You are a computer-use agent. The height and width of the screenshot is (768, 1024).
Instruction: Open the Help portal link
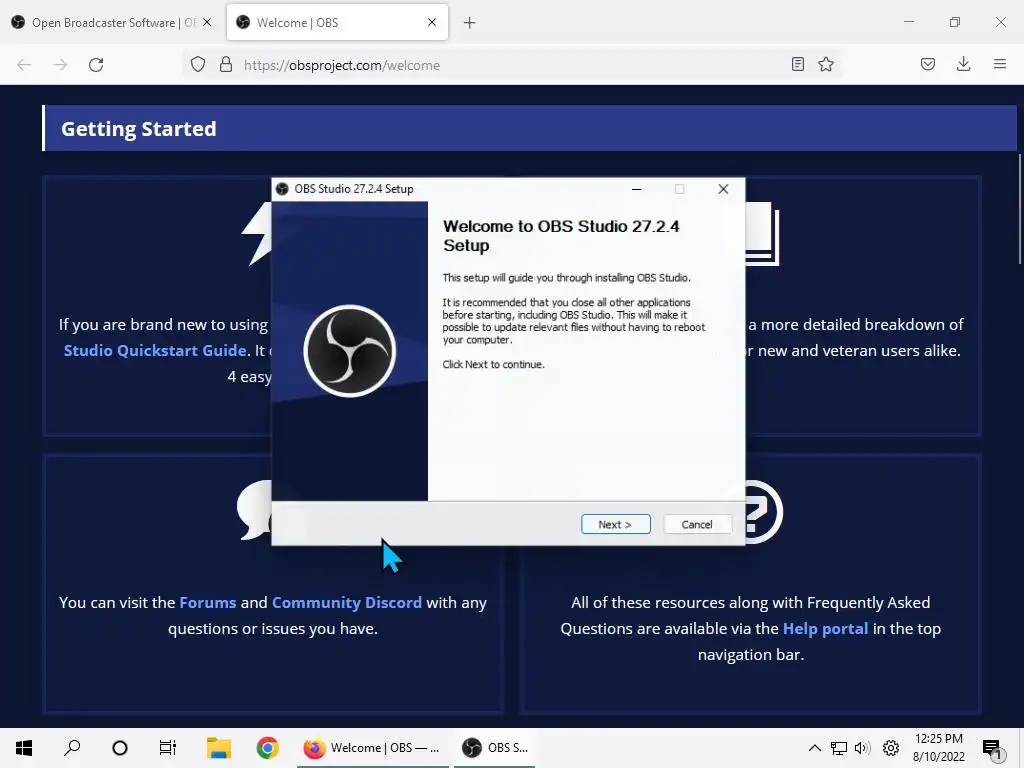(825, 629)
